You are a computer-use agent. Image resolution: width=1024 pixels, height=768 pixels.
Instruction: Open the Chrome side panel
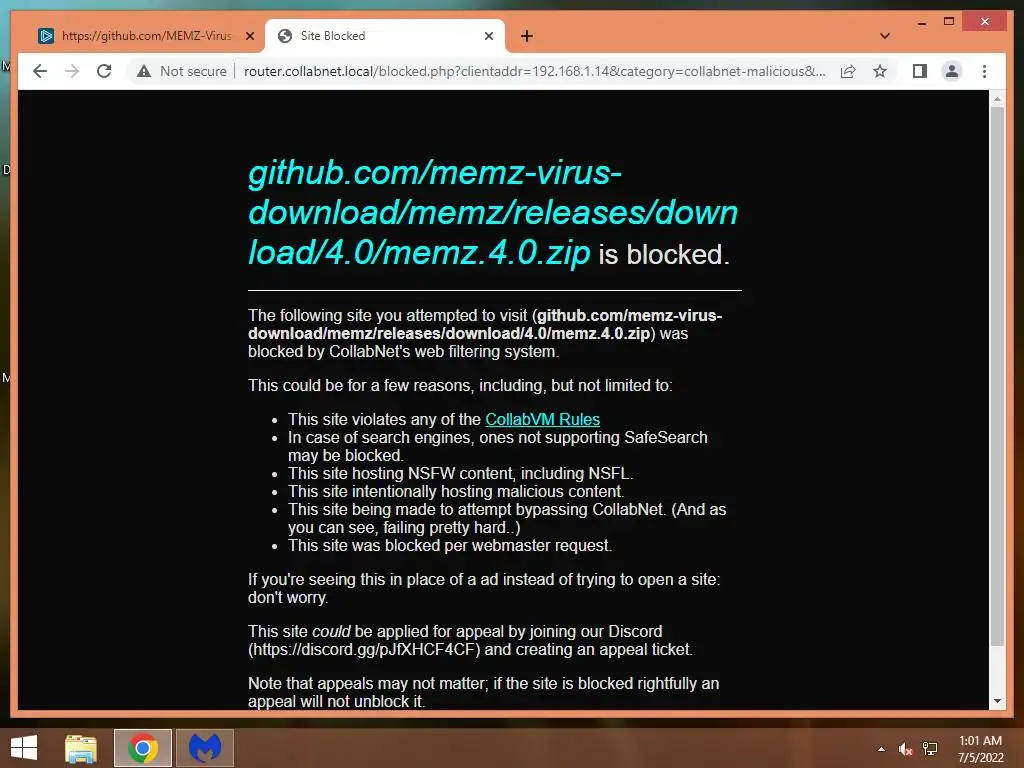[x=920, y=71]
